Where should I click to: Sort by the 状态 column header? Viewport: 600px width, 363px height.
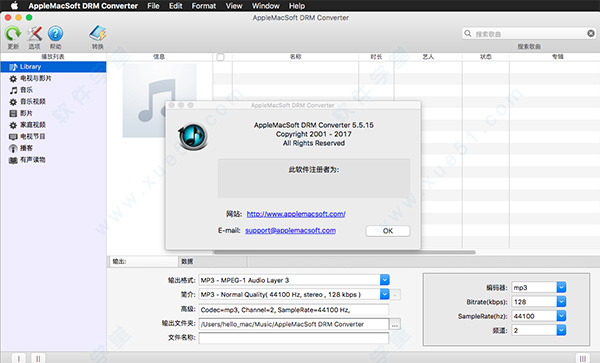(x=486, y=57)
